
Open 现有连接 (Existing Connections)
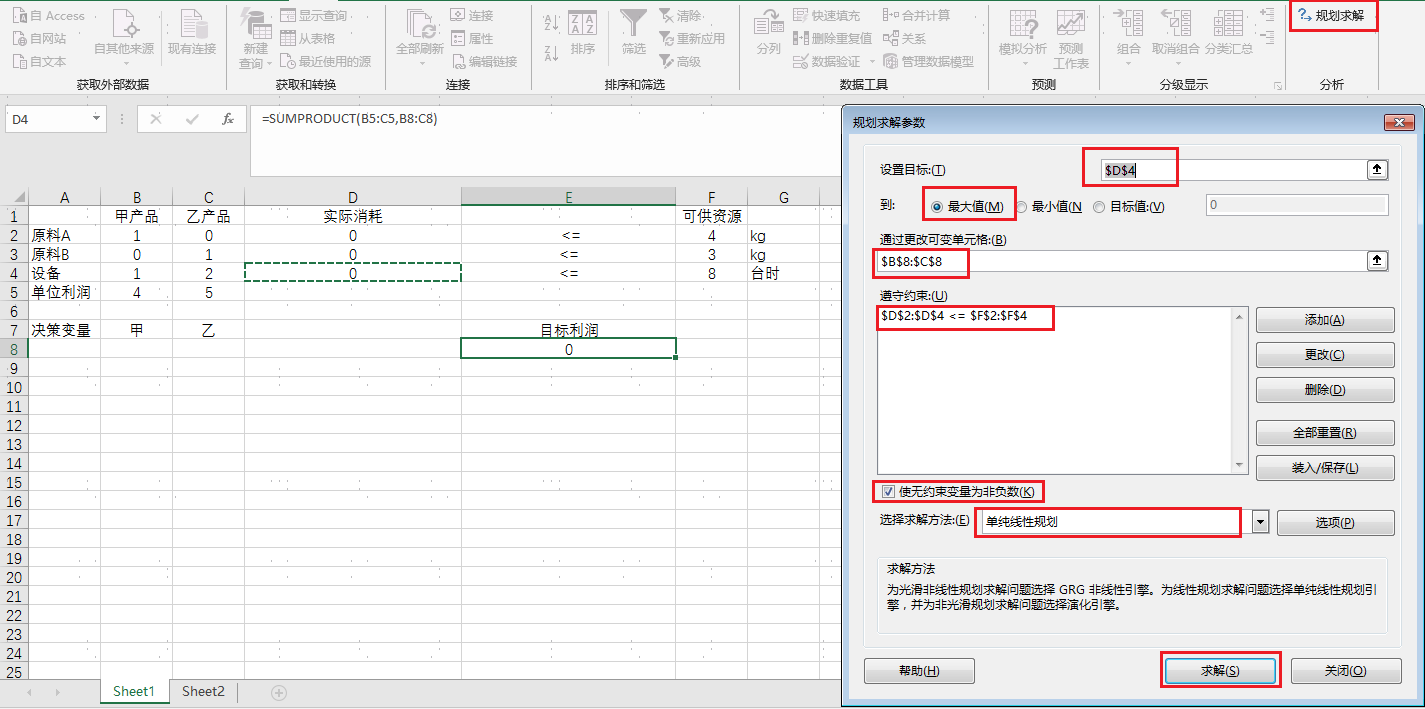point(191,31)
